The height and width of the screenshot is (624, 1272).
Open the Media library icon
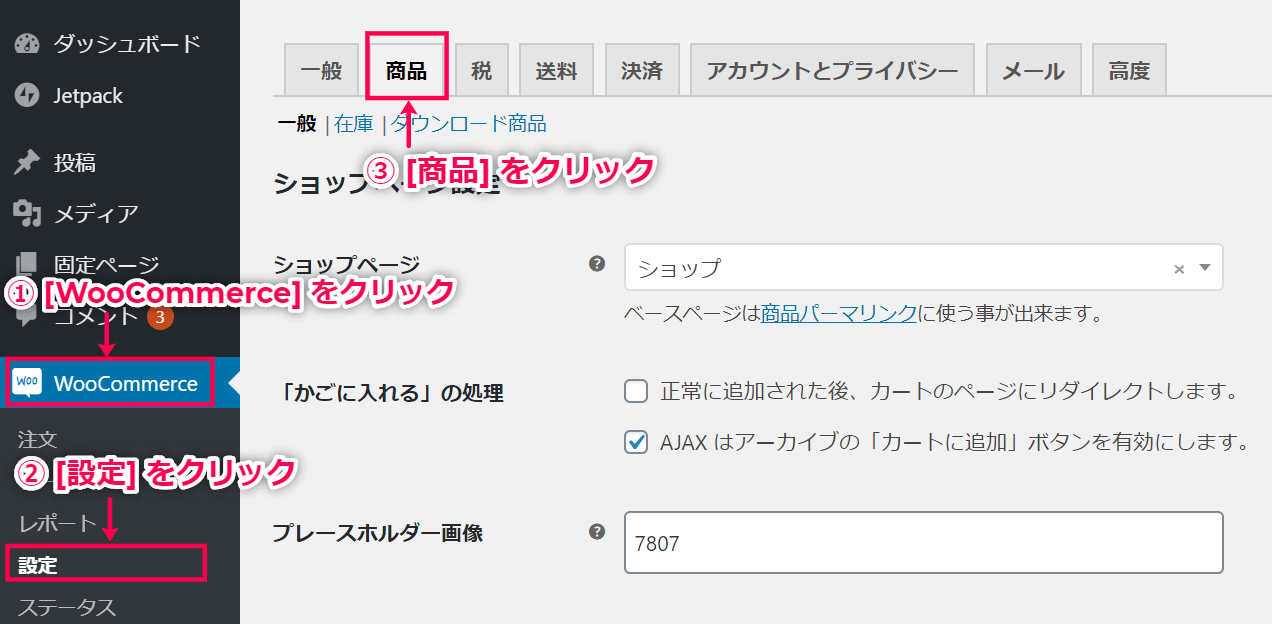click(x=27, y=213)
